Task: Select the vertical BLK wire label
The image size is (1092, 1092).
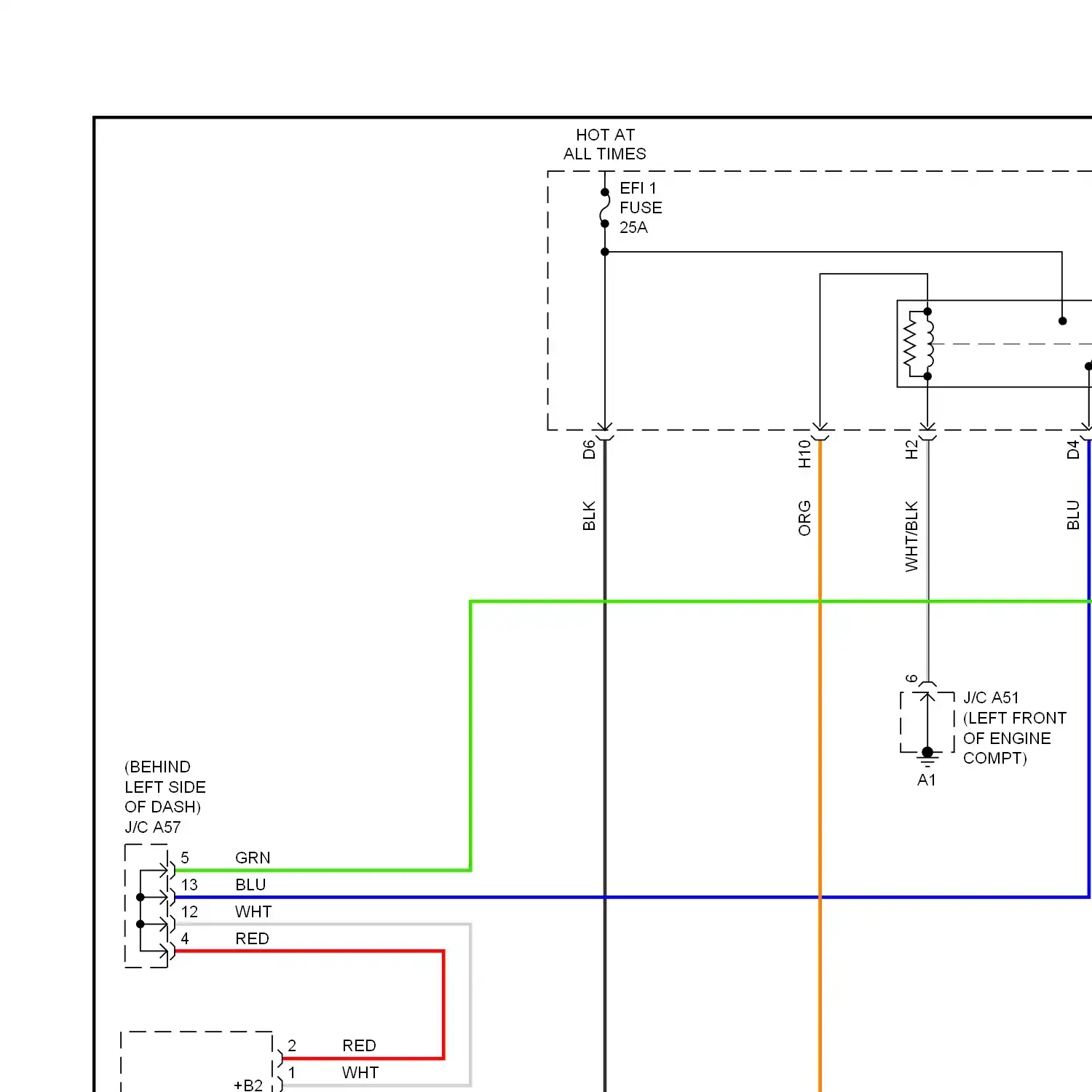Action: 589,515
